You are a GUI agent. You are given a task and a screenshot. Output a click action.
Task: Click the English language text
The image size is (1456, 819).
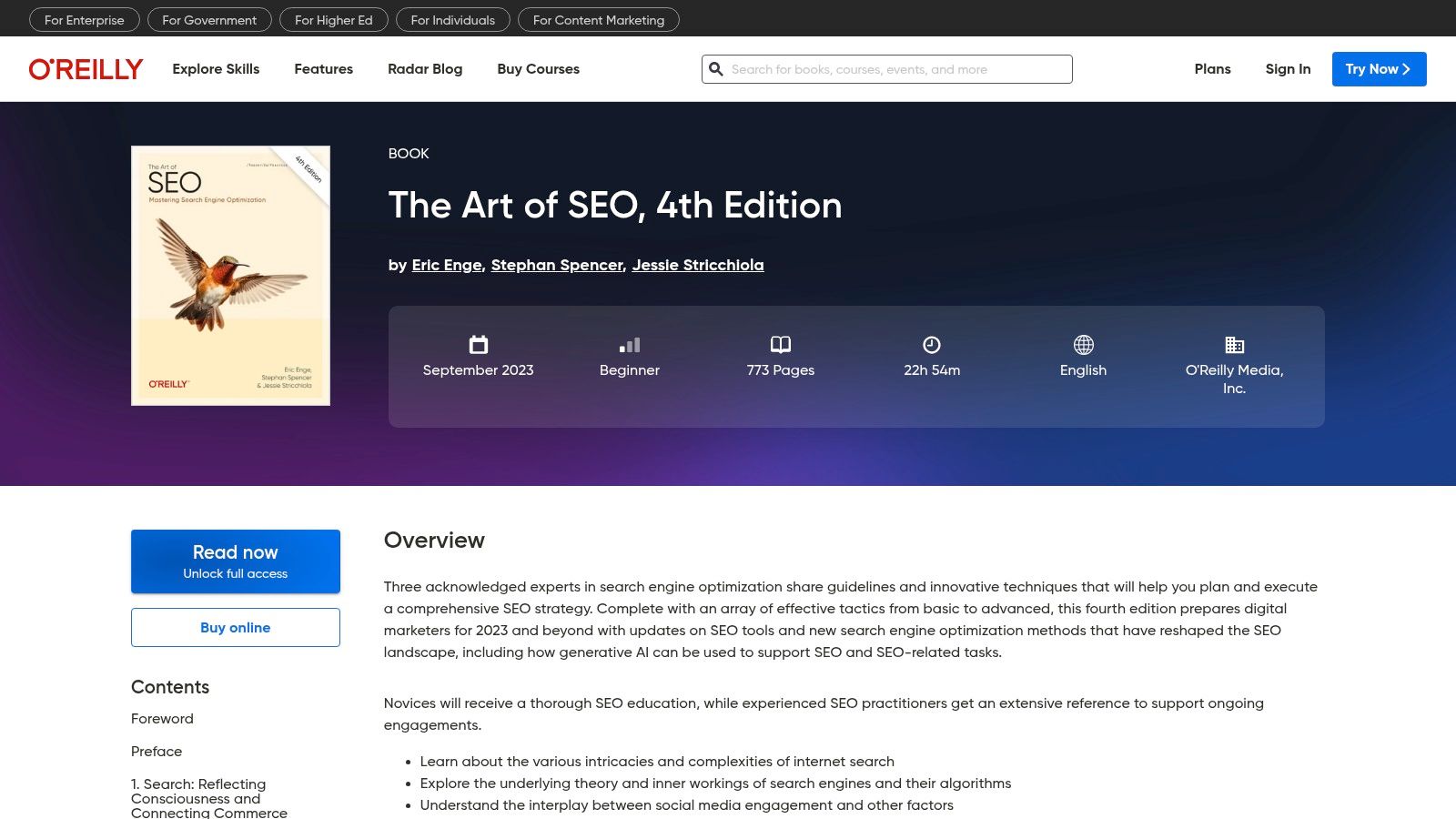[1083, 370]
